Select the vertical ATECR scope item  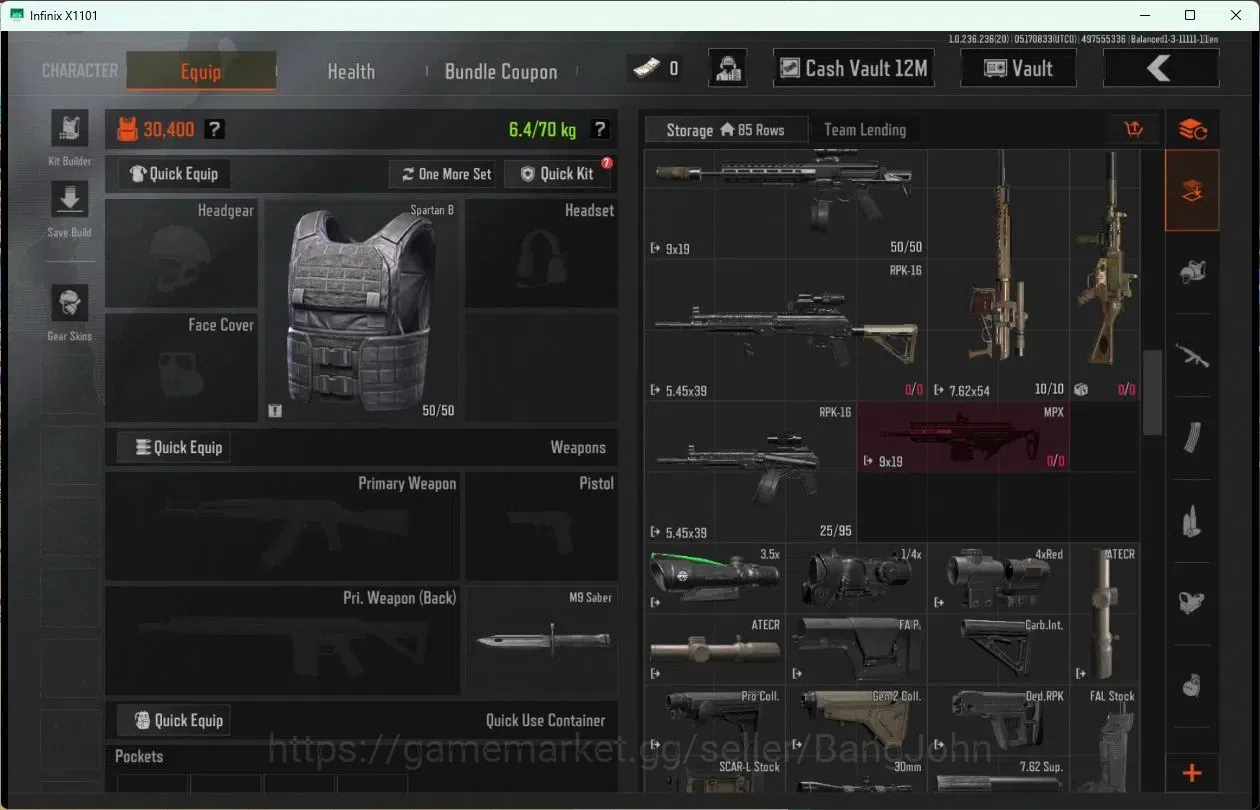[1104, 613]
